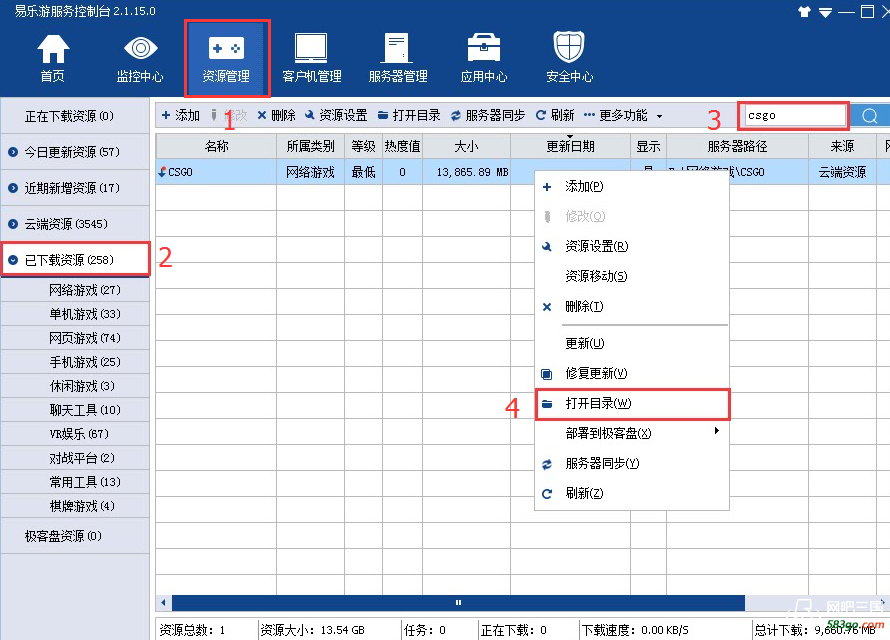Click 添加 in the toolbar
The image size is (890, 640).
coord(180,115)
